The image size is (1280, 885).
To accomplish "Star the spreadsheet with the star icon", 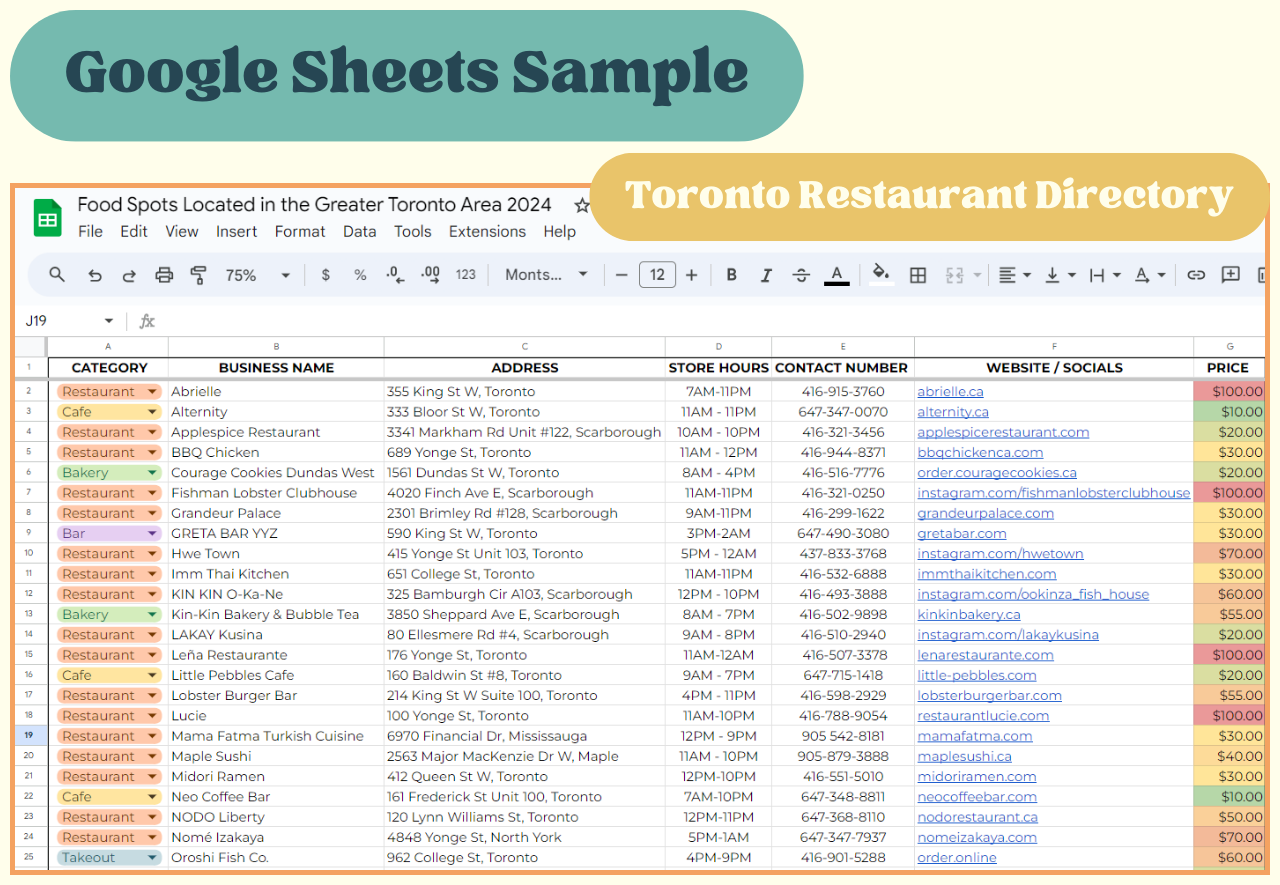I will click(581, 205).
